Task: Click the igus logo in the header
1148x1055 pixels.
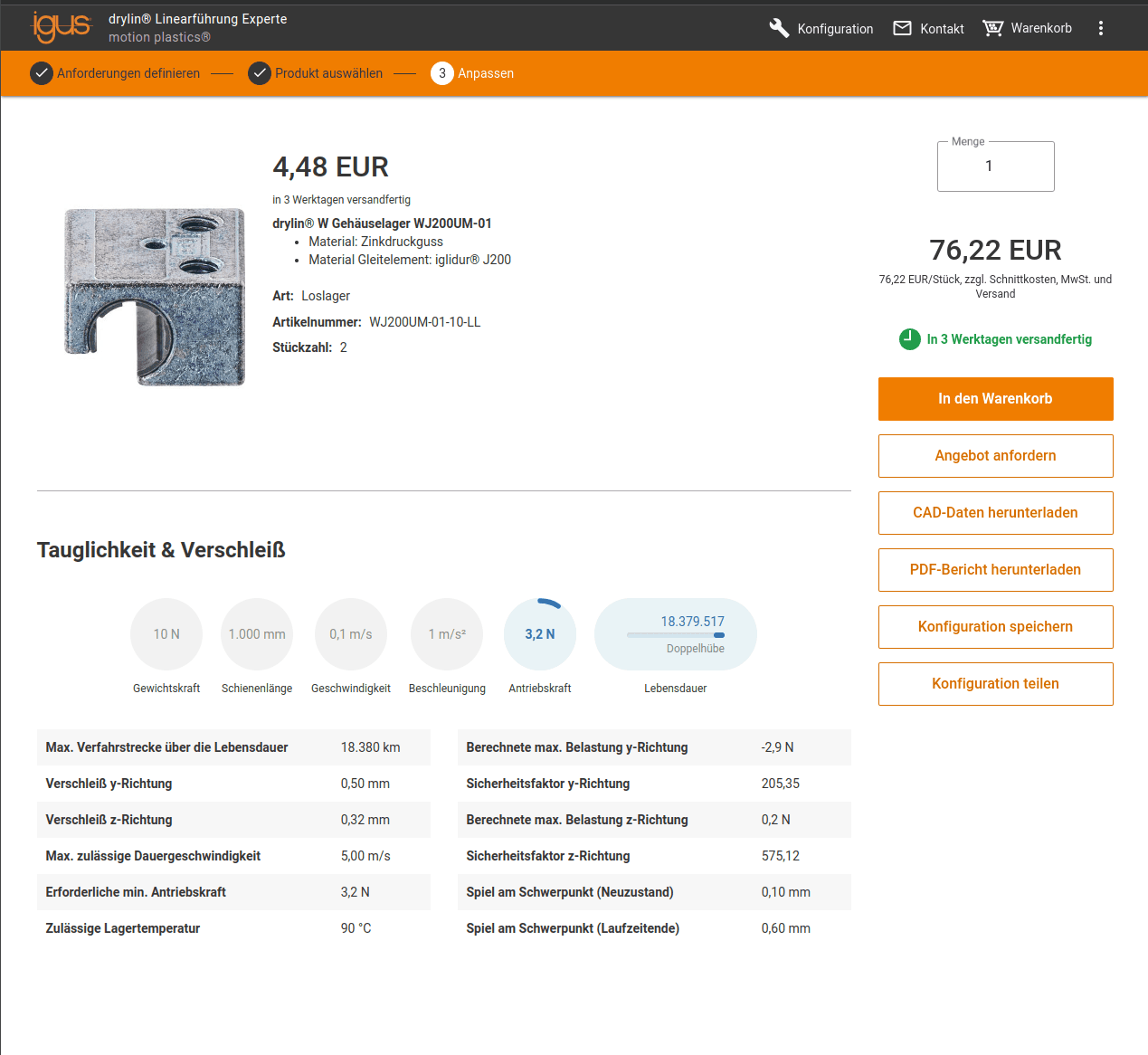Action: click(62, 27)
